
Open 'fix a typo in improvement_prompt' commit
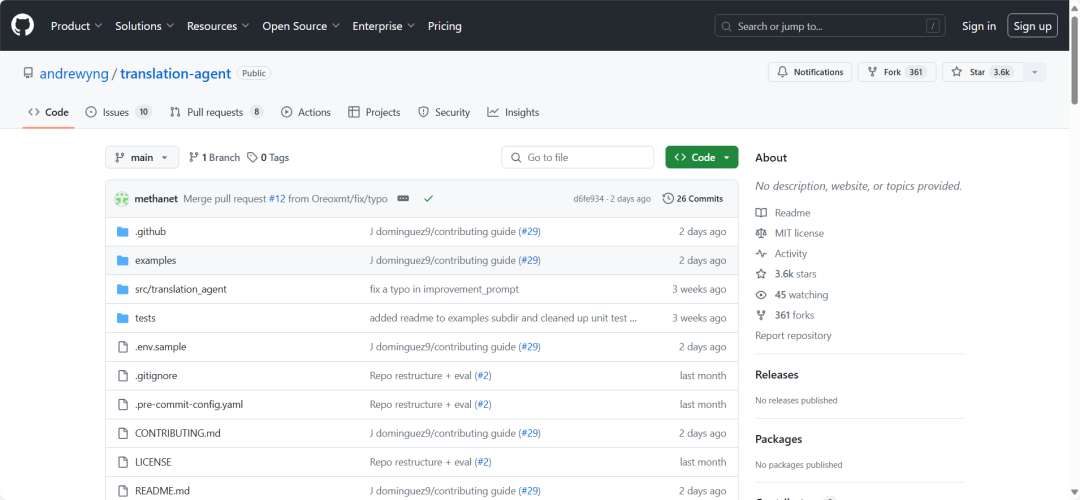tap(444, 289)
